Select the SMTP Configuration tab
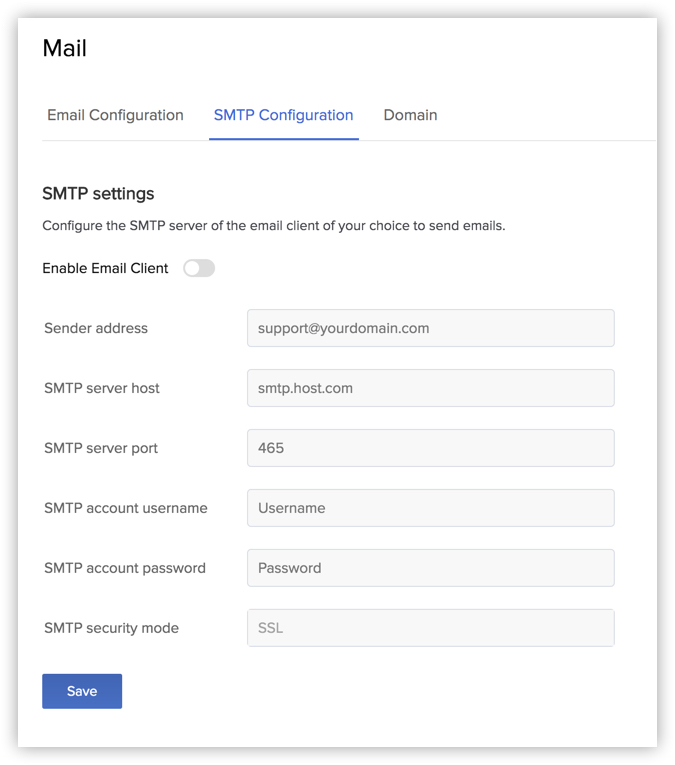 pos(283,115)
